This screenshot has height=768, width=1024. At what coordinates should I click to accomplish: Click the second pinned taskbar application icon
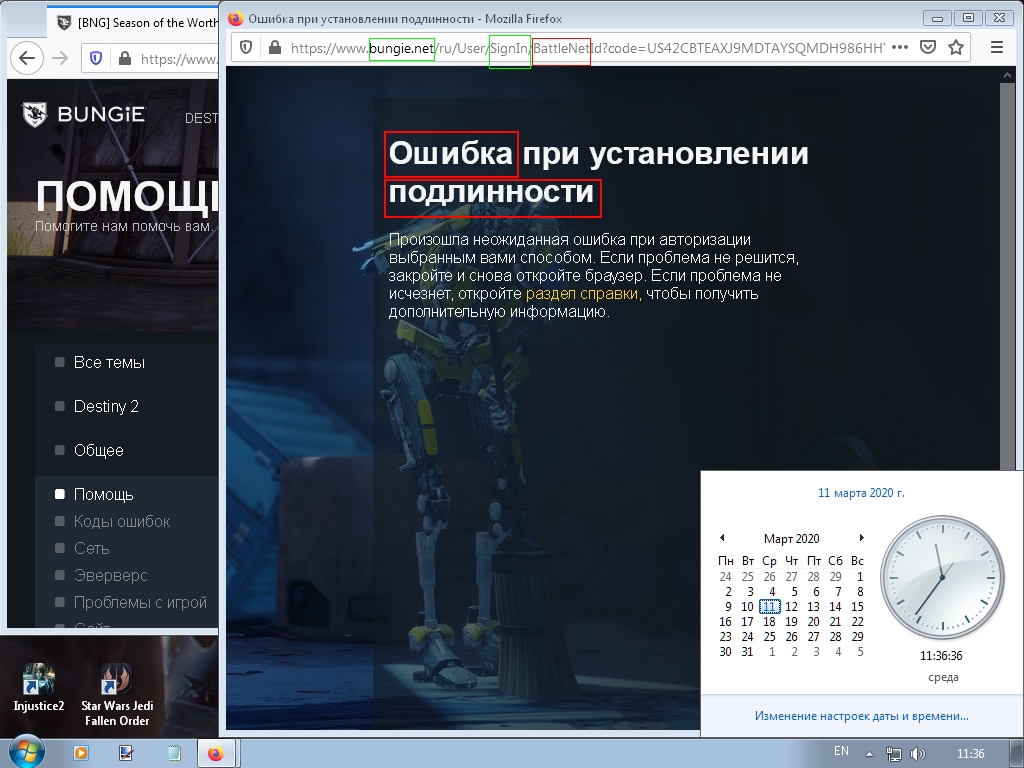[x=126, y=753]
